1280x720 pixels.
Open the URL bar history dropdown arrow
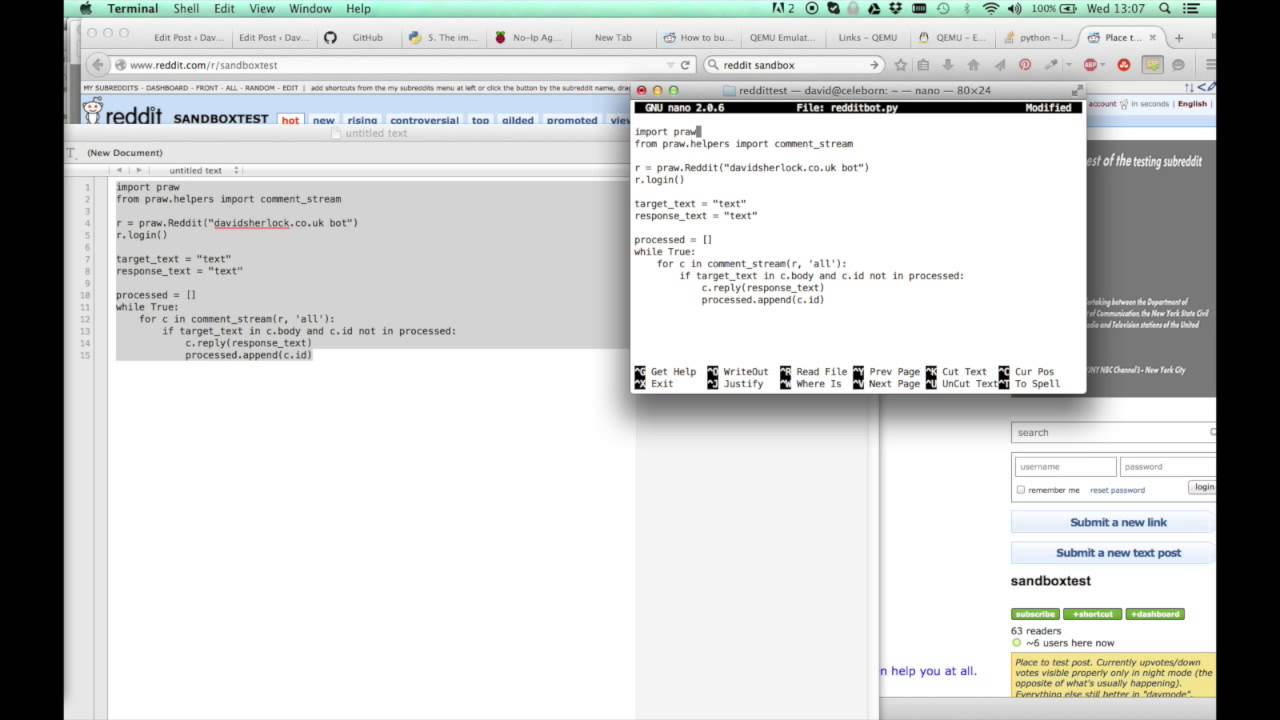click(x=672, y=65)
